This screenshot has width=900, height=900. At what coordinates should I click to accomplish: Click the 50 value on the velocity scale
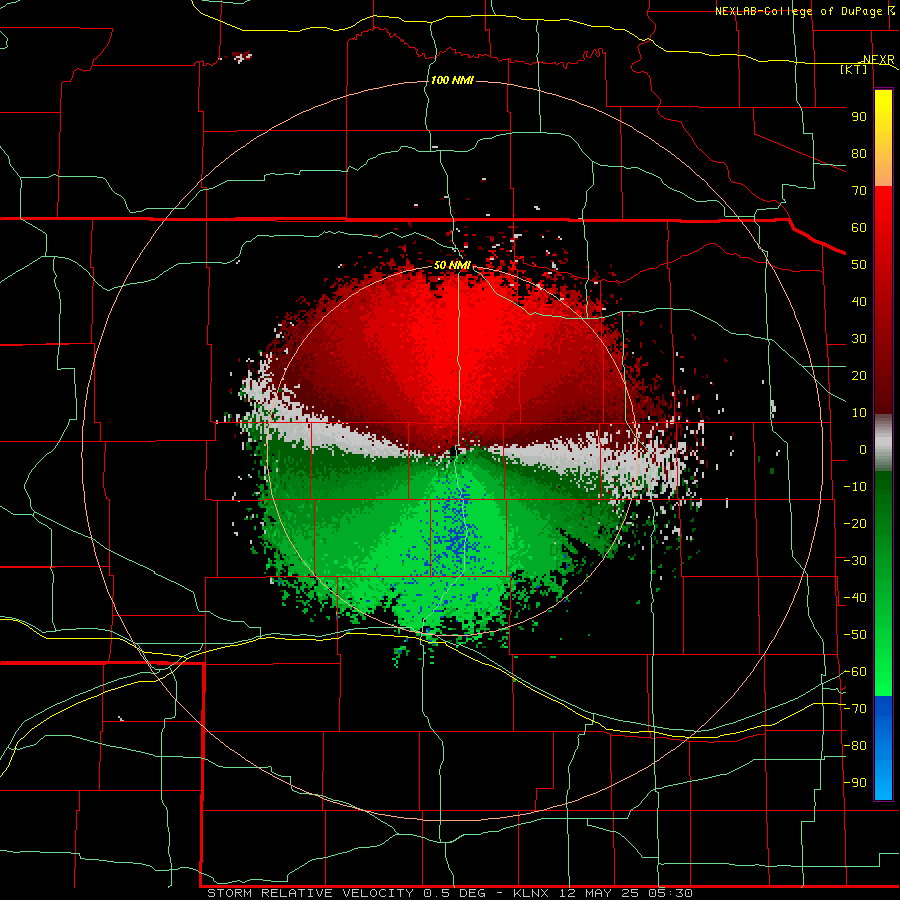click(859, 265)
